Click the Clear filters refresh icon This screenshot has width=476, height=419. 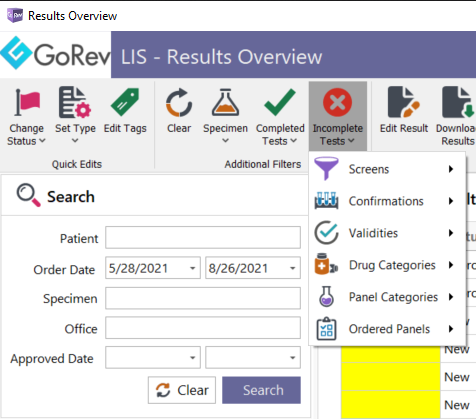click(x=179, y=103)
